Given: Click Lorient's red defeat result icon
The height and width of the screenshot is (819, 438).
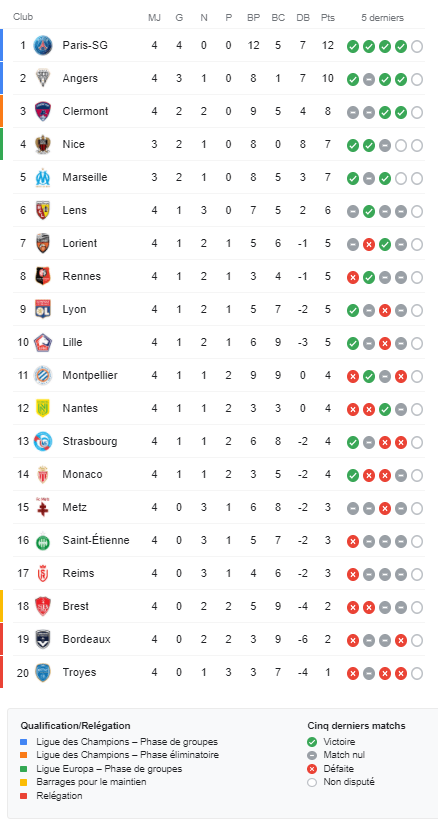Looking at the screenshot, I should pyautogui.click(x=369, y=244).
